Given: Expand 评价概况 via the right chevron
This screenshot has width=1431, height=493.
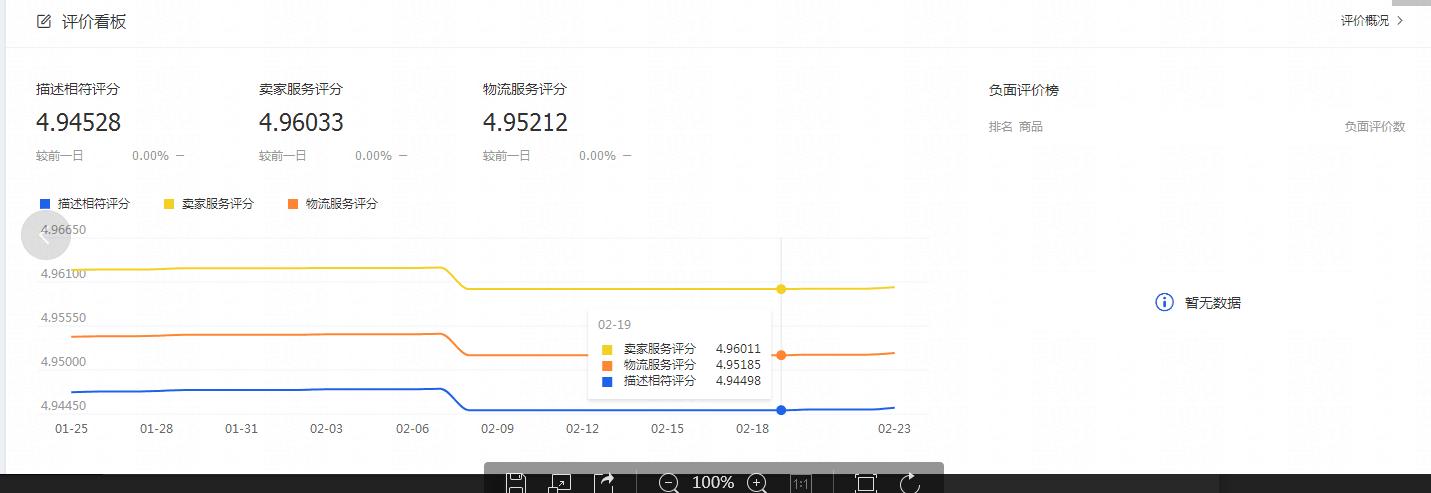Looking at the screenshot, I should [x=1400, y=20].
